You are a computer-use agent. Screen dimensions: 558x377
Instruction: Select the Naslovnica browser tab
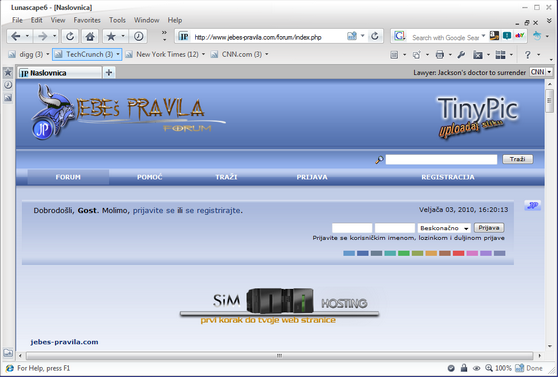coord(60,73)
